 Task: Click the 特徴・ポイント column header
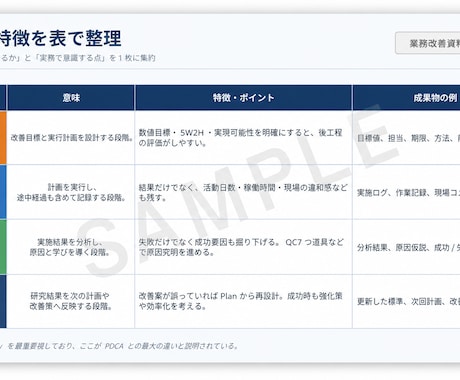tap(244, 98)
